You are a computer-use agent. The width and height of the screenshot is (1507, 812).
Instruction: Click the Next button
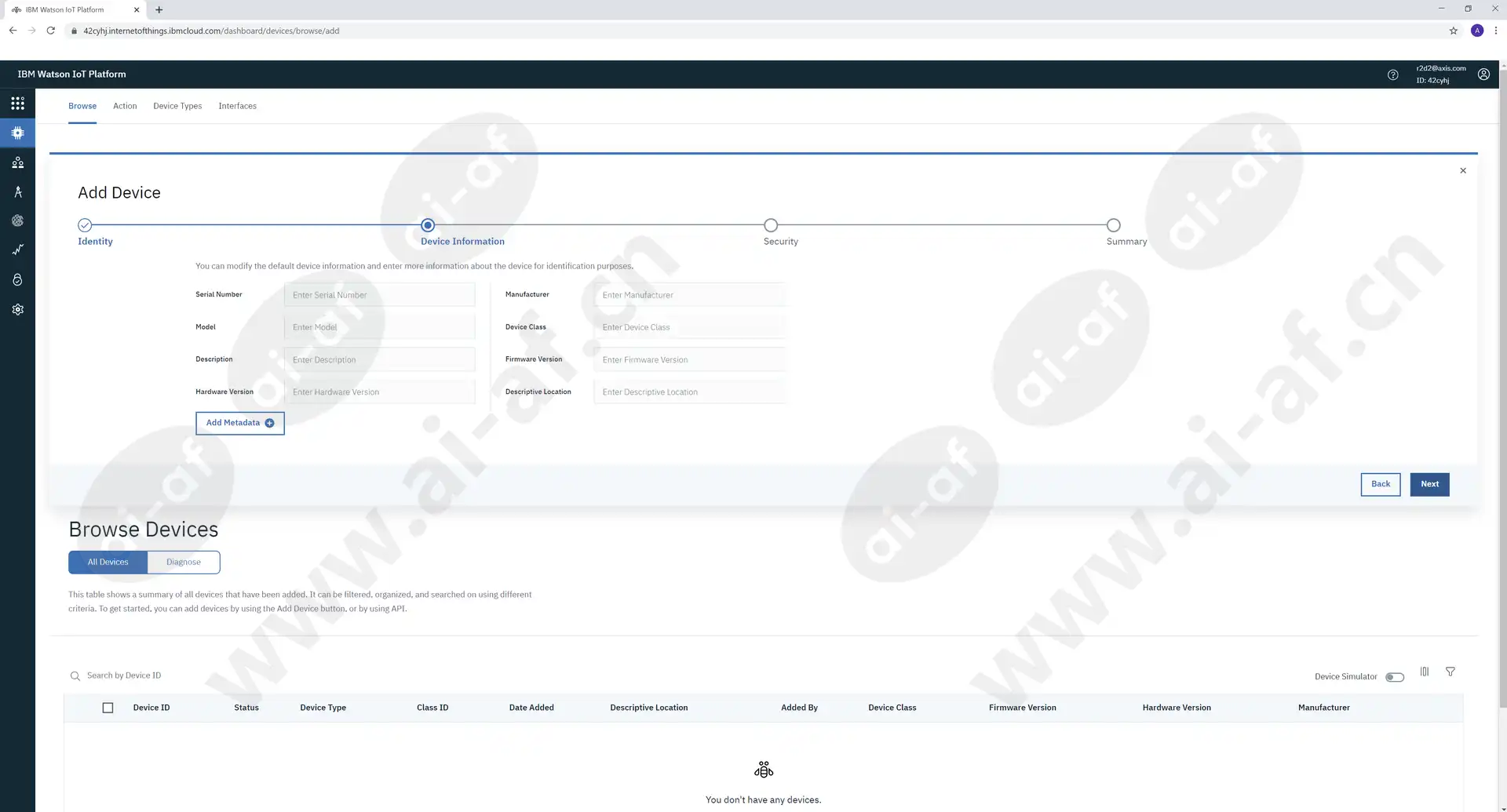[1429, 484]
